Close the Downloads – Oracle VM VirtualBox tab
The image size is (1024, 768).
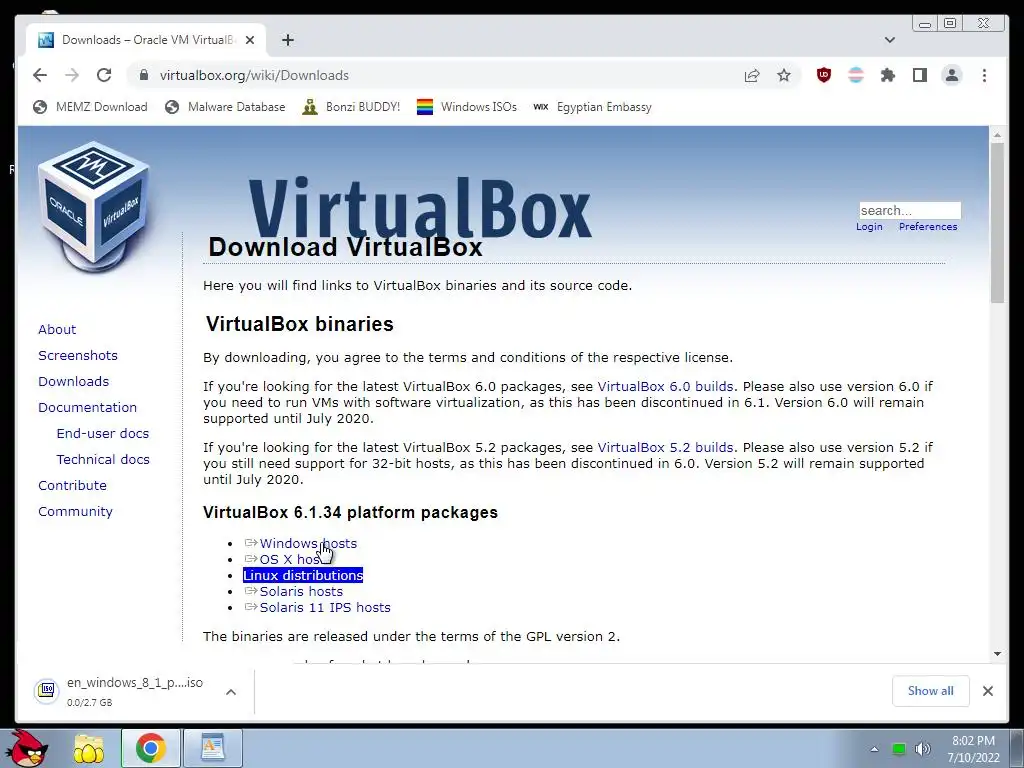click(249, 40)
